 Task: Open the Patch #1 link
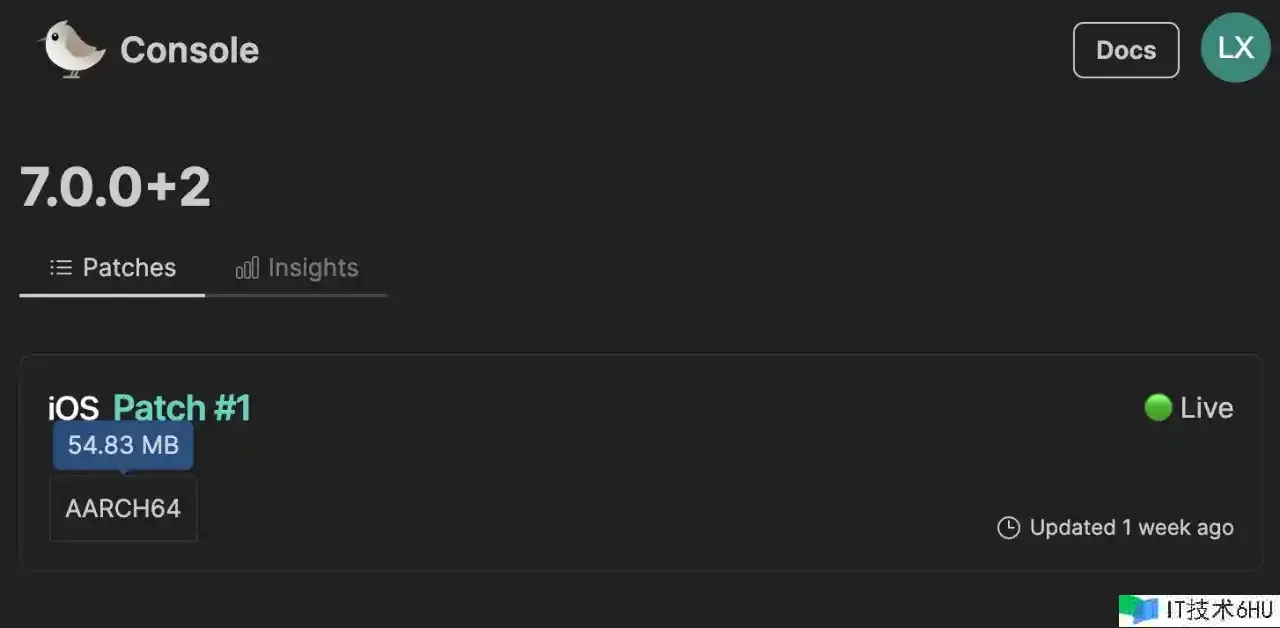point(181,408)
